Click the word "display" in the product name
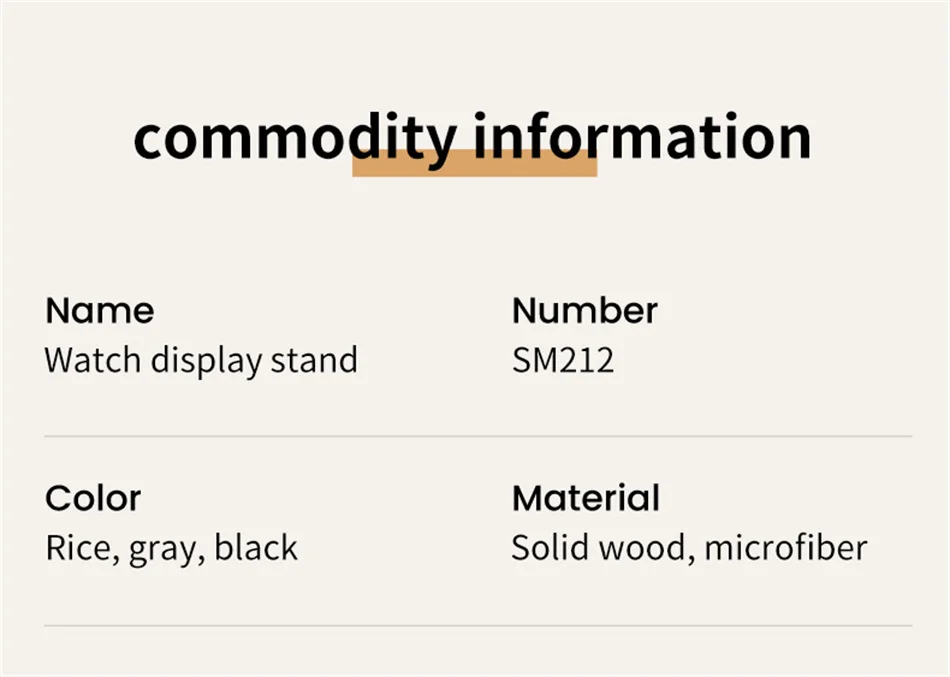The height and width of the screenshot is (677, 950). 206,362
